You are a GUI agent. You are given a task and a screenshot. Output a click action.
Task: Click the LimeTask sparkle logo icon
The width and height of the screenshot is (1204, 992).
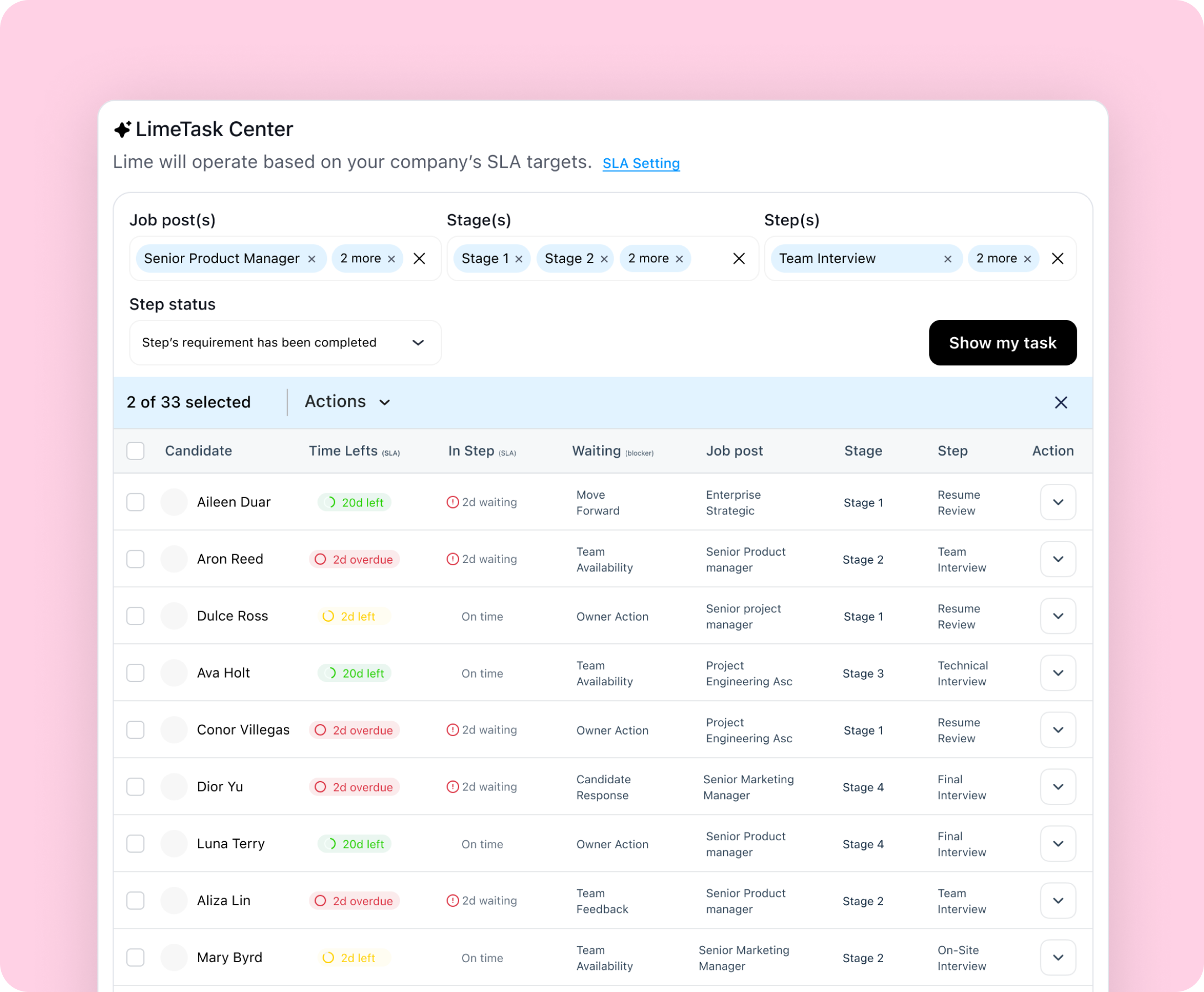tap(122, 130)
